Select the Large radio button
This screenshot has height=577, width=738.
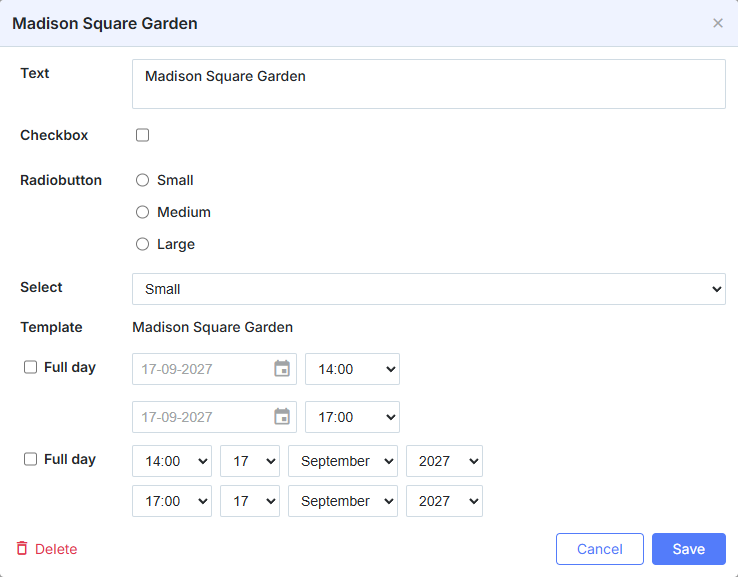coord(142,244)
